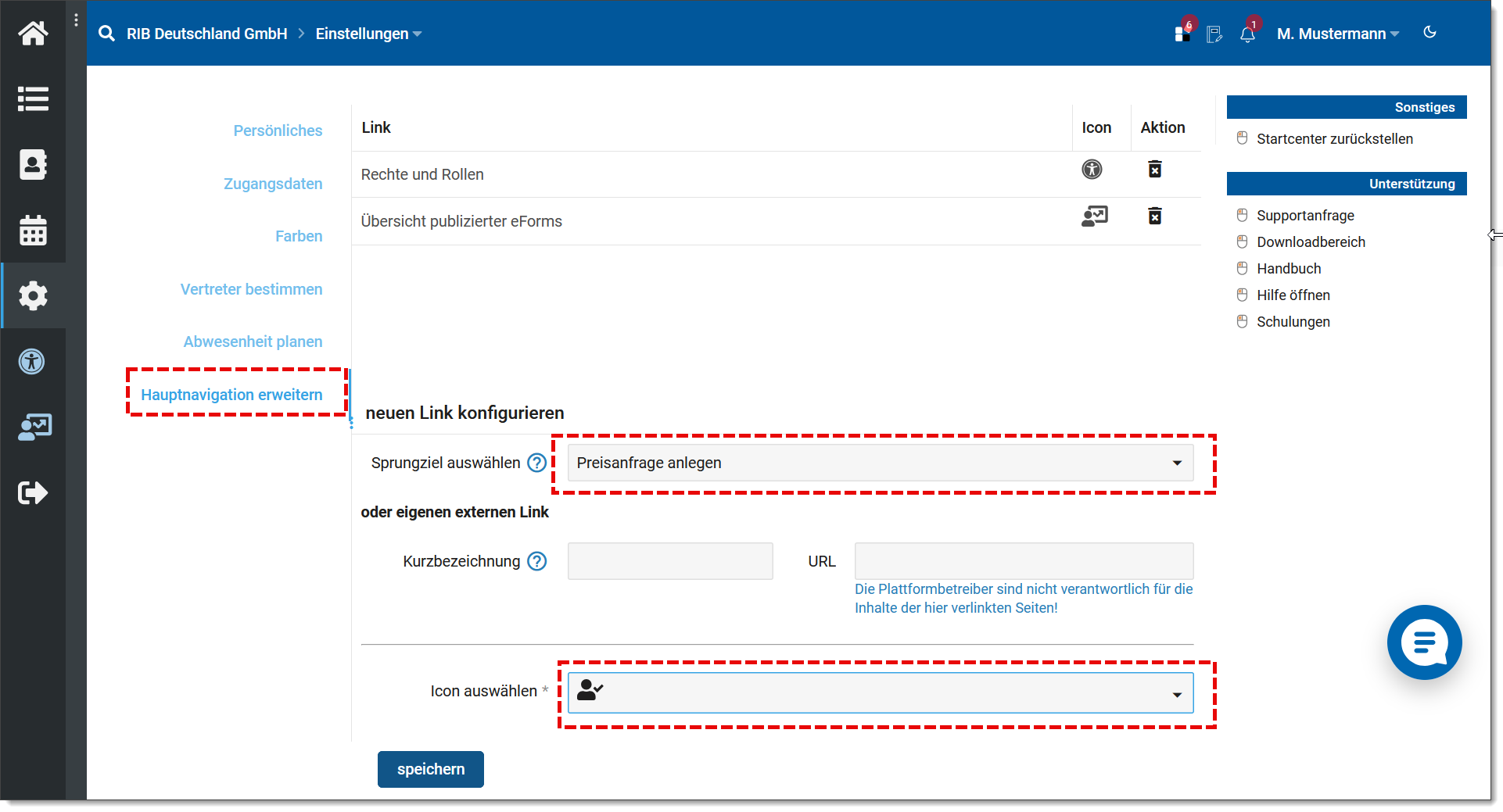
Task: Click the URL input field
Action: click(1024, 561)
